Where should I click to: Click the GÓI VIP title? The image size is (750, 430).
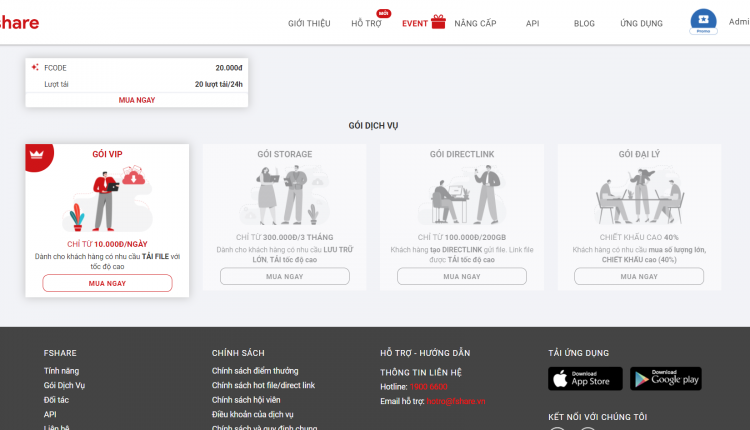click(107, 154)
